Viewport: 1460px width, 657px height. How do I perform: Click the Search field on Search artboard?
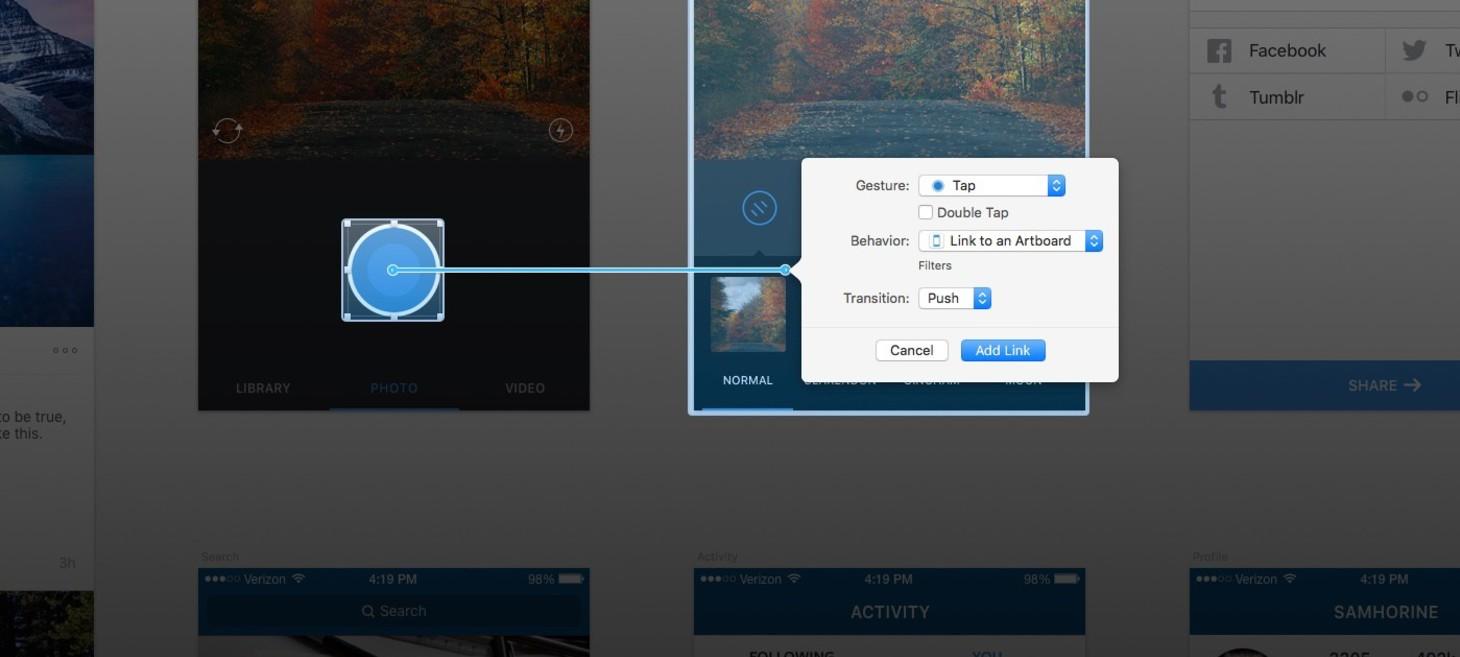tap(394, 611)
